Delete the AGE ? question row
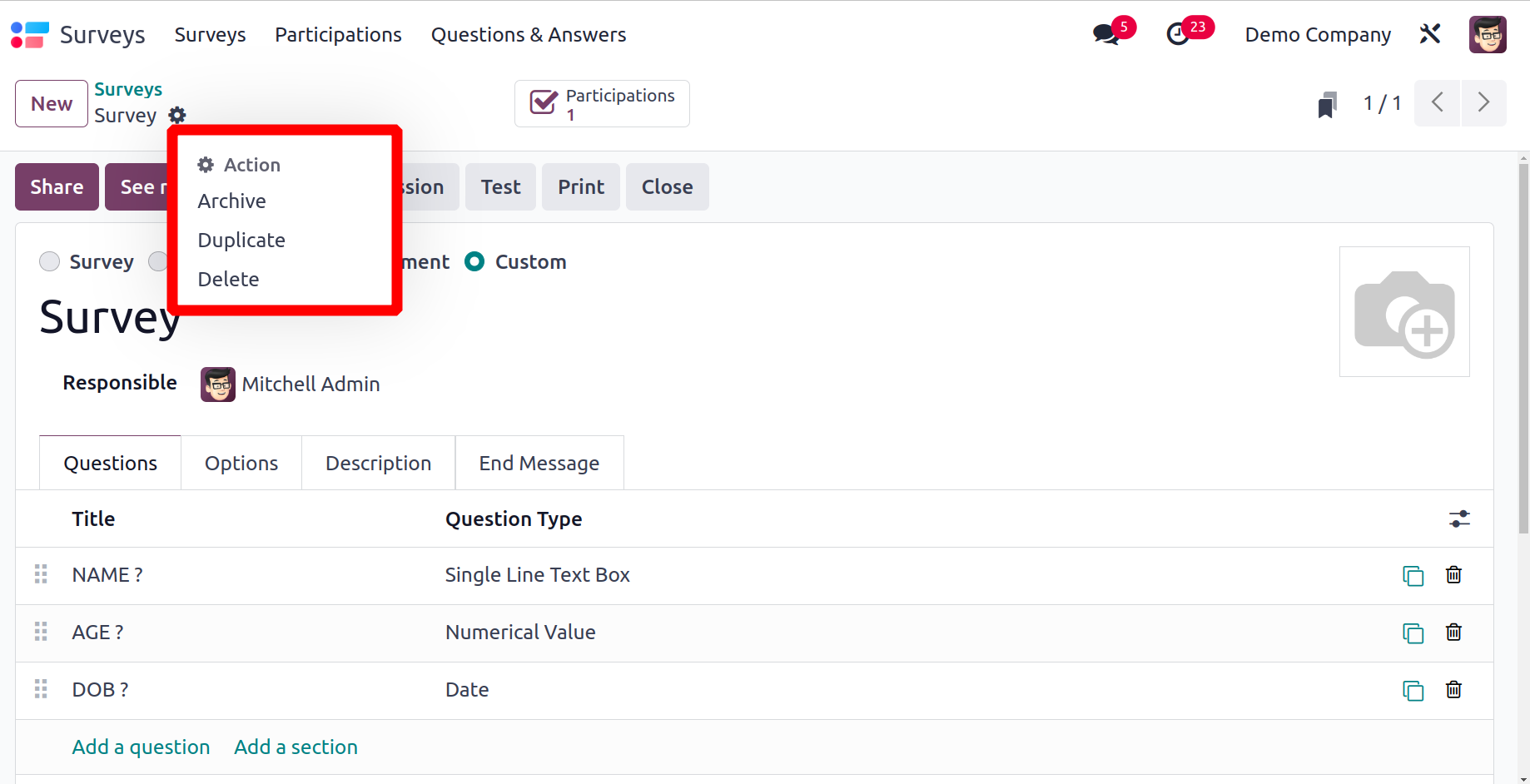The height and width of the screenshot is (784, 1530). 1453,632
